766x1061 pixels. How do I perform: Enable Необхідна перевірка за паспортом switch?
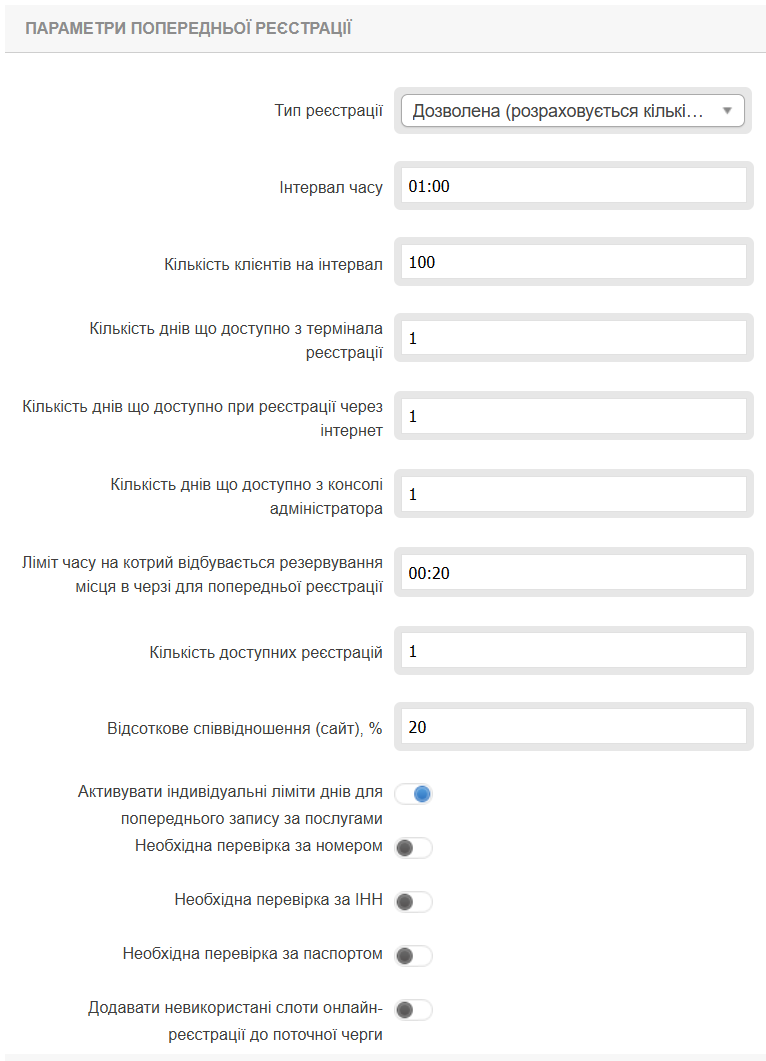[x=414, y=956]
